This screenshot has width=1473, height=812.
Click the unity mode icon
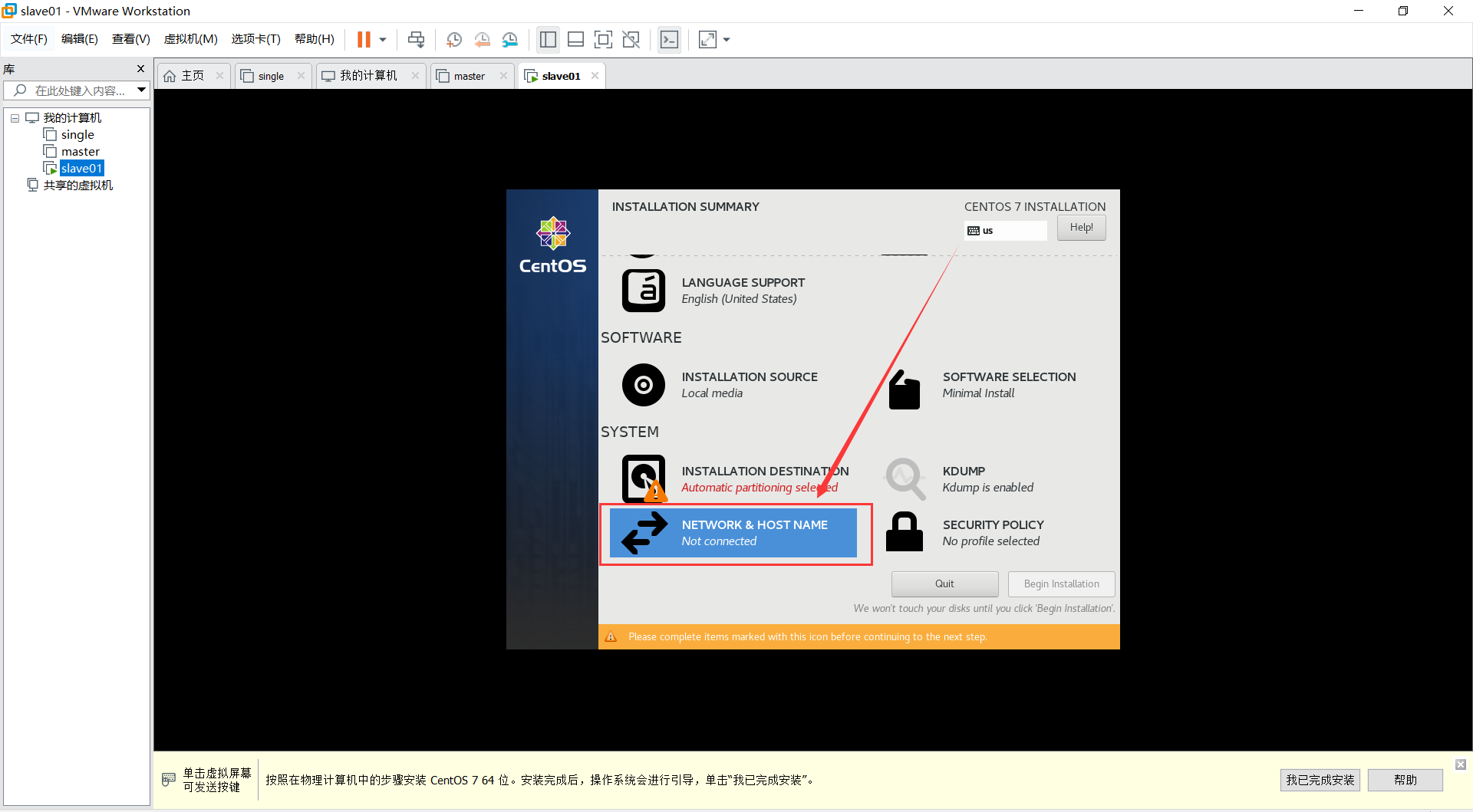click(631, 39)
